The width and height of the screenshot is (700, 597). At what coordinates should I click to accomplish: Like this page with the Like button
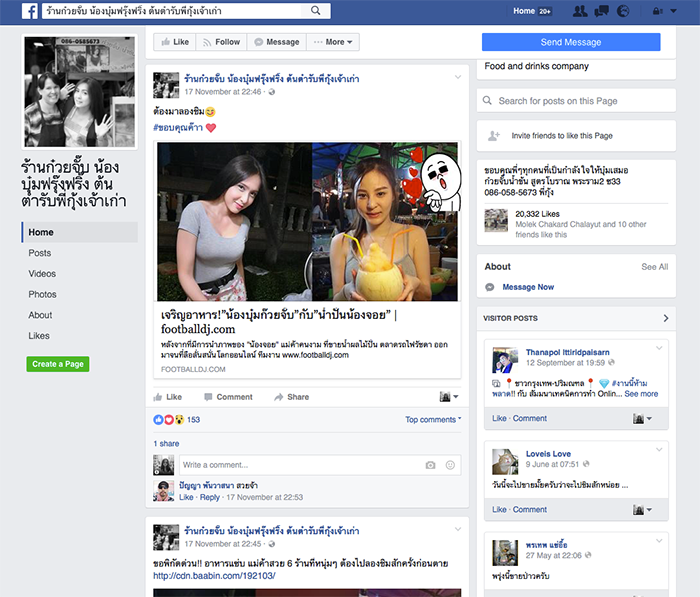[175, 42]
